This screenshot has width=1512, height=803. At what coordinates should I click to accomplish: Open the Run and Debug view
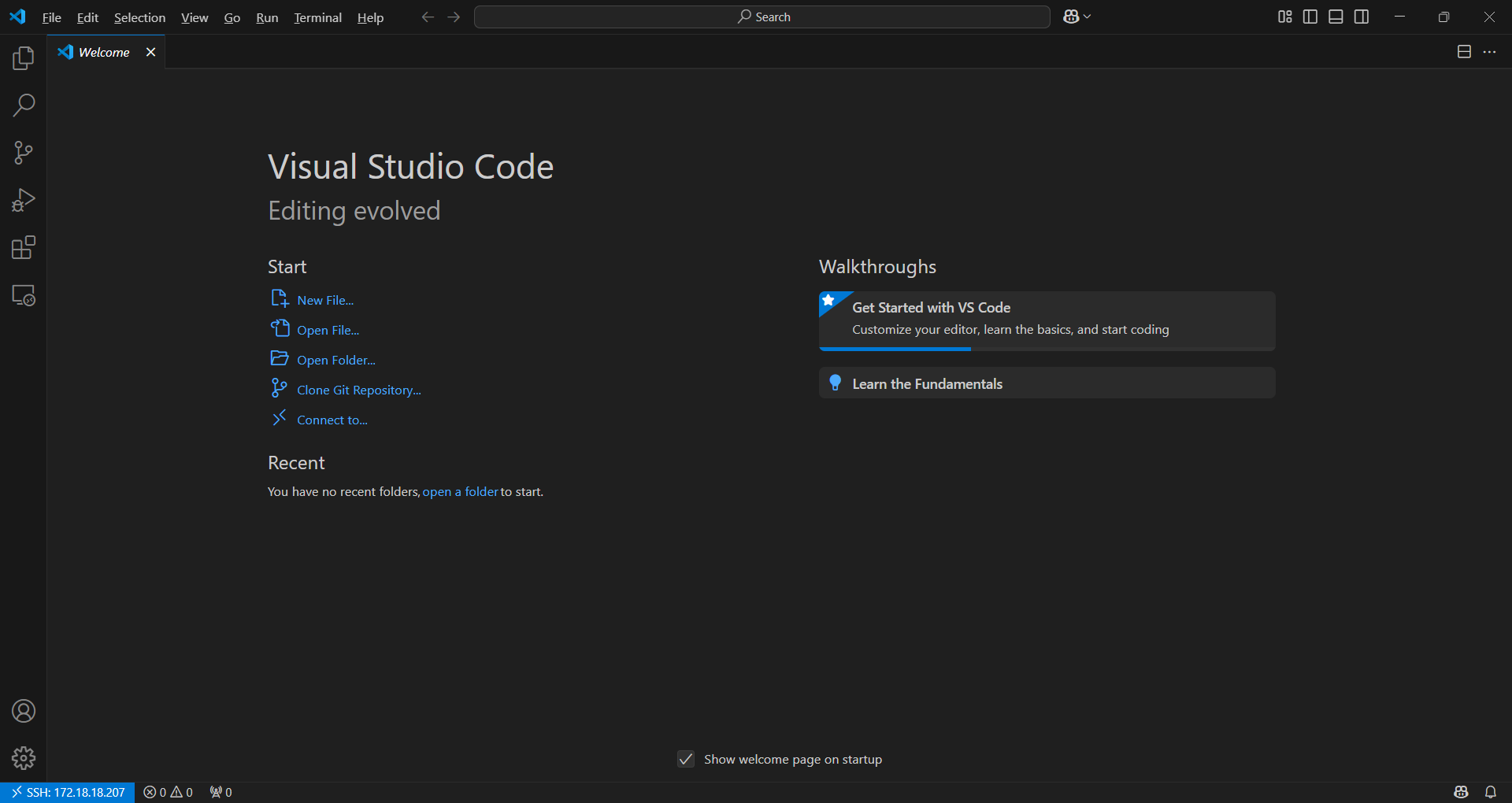[x=24, y=200]
